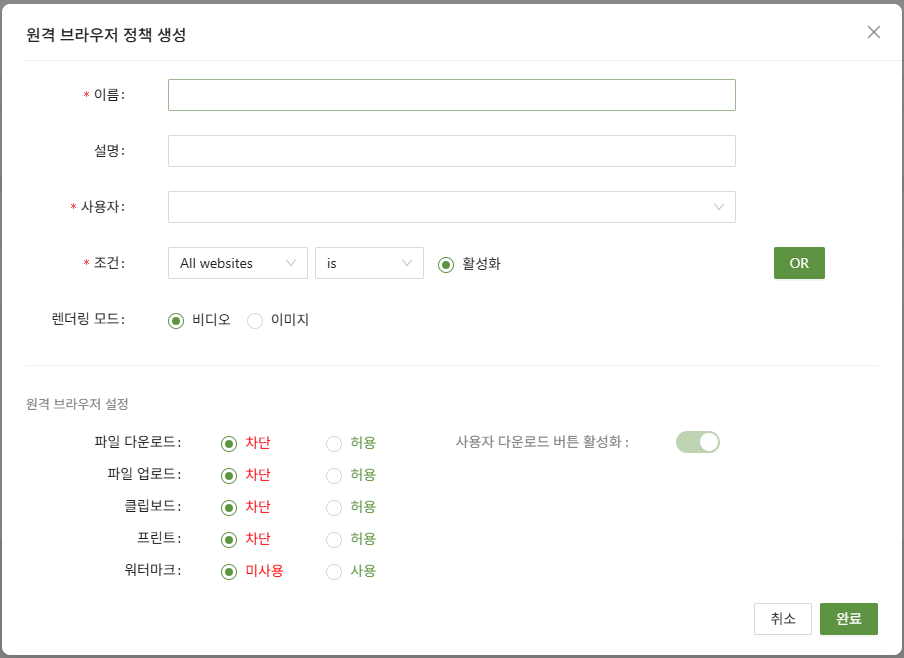Close the remote browser policy dialog
The width and height of the screenshot is (904, 658).
pos(873,32)
